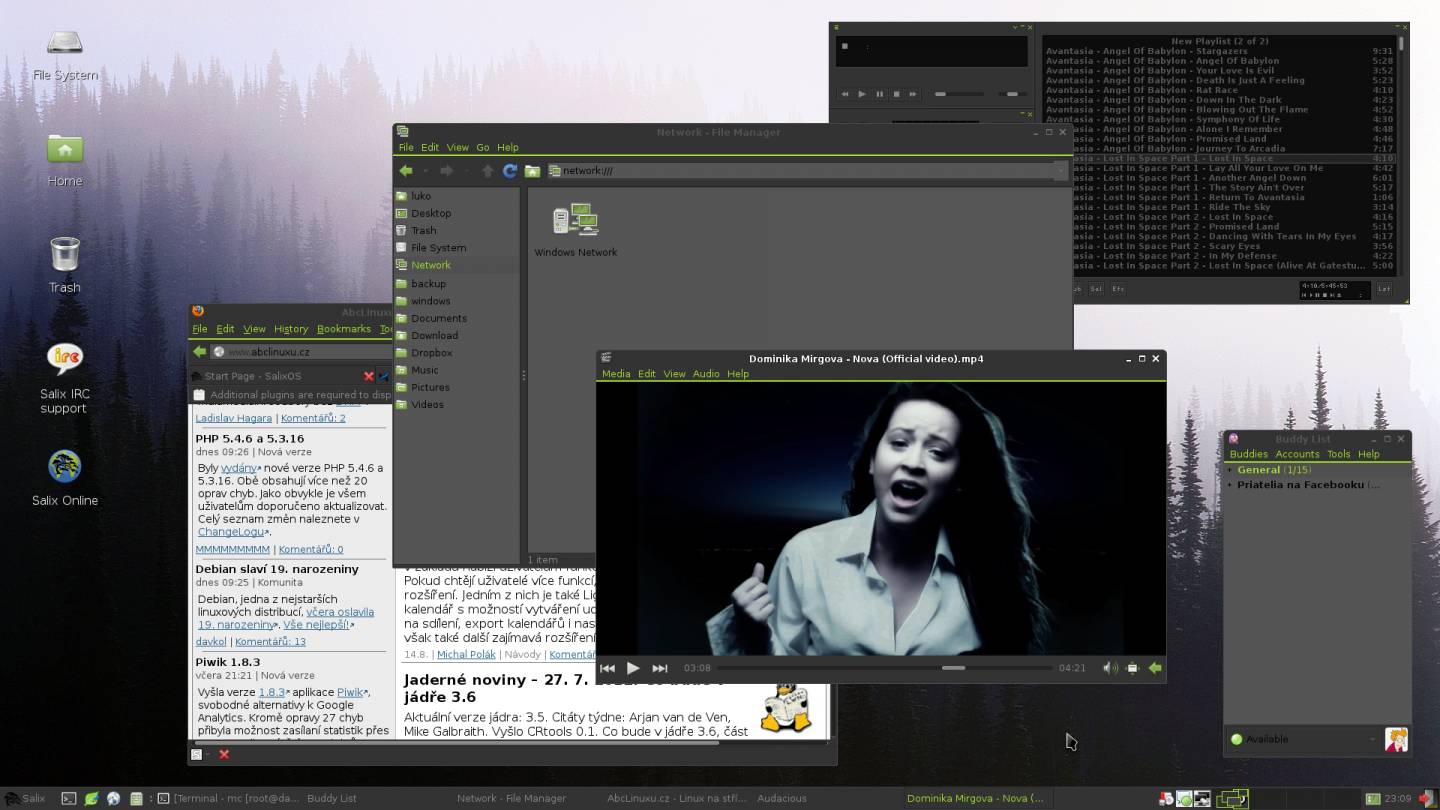Adjust the Audacious volume slider

click(x=960, y=94)
